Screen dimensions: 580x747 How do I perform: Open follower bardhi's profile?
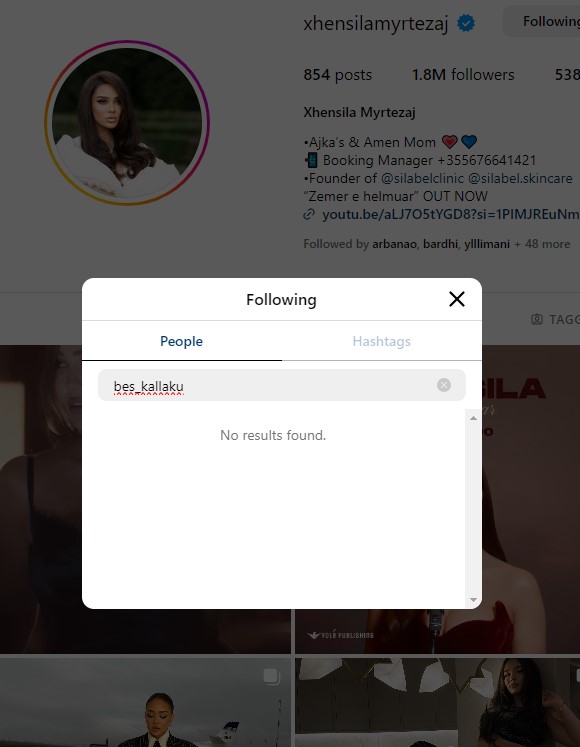(440, 244)
